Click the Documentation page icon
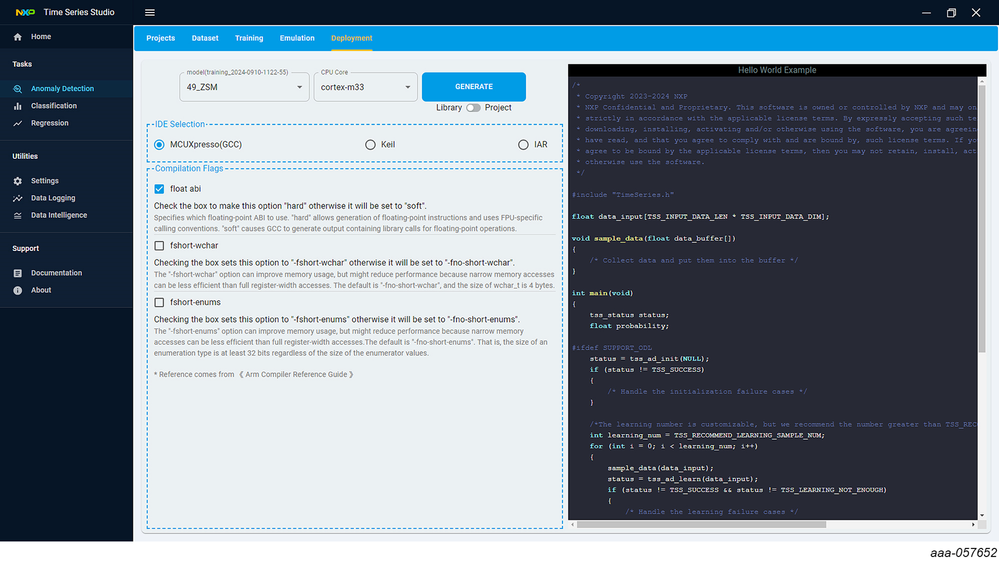This screenshot has height=562, width=999. pos(17,273)
